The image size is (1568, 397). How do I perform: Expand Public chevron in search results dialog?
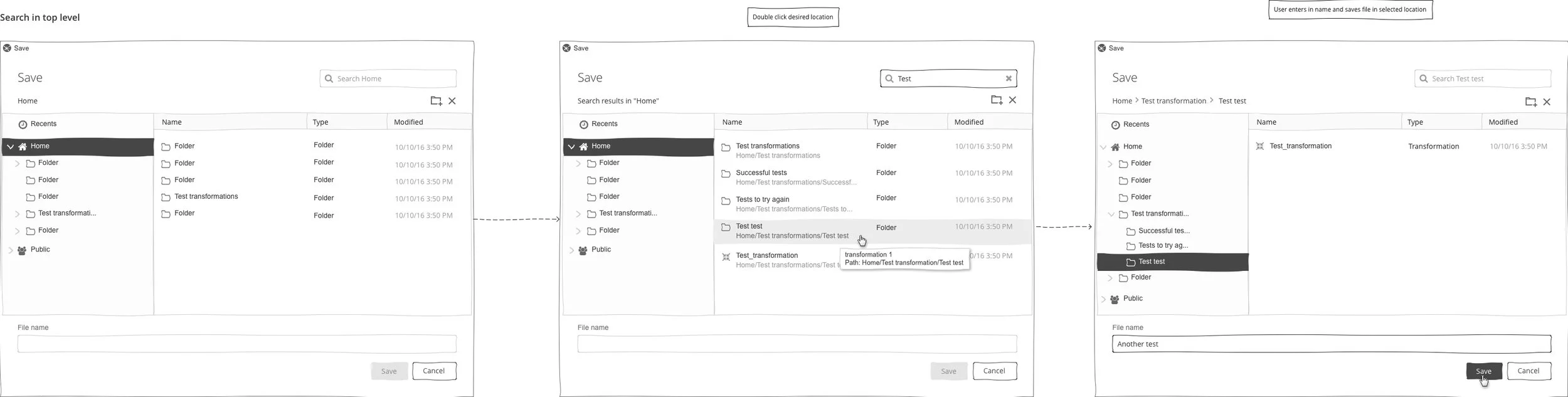[571, 250]
